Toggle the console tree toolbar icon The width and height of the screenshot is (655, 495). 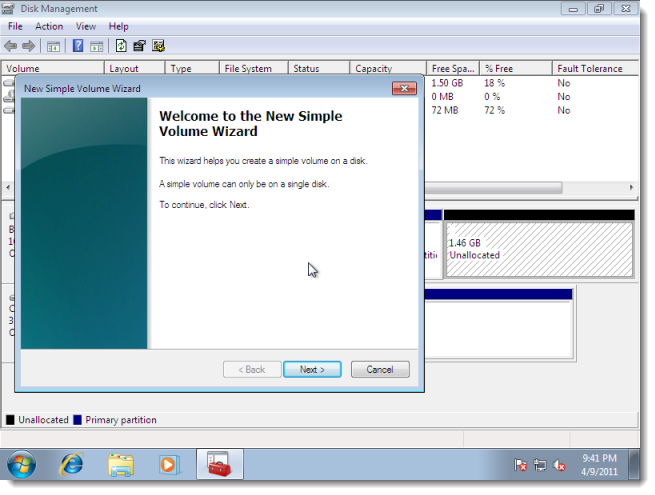pyautogui.click(x=53, y=46)
